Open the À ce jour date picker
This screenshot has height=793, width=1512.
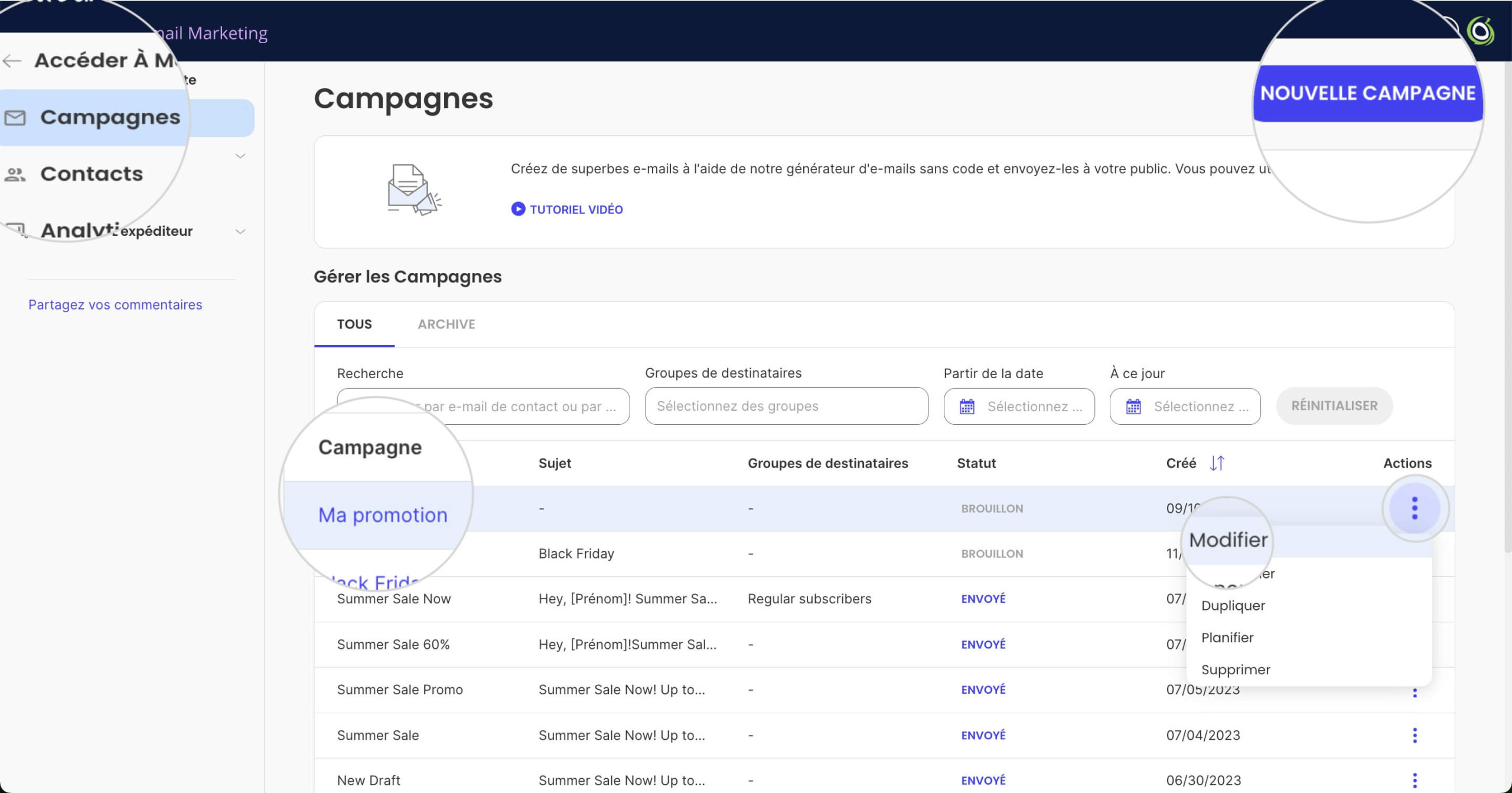pos(1185,407)
